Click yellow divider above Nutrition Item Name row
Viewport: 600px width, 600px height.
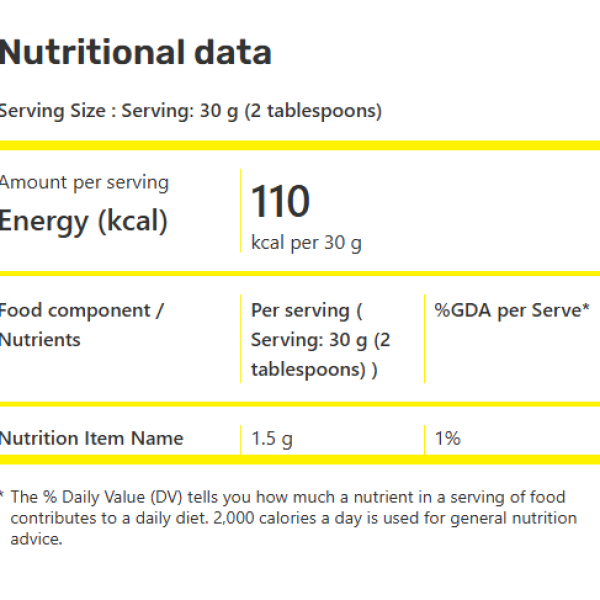[x=300, y=405]
